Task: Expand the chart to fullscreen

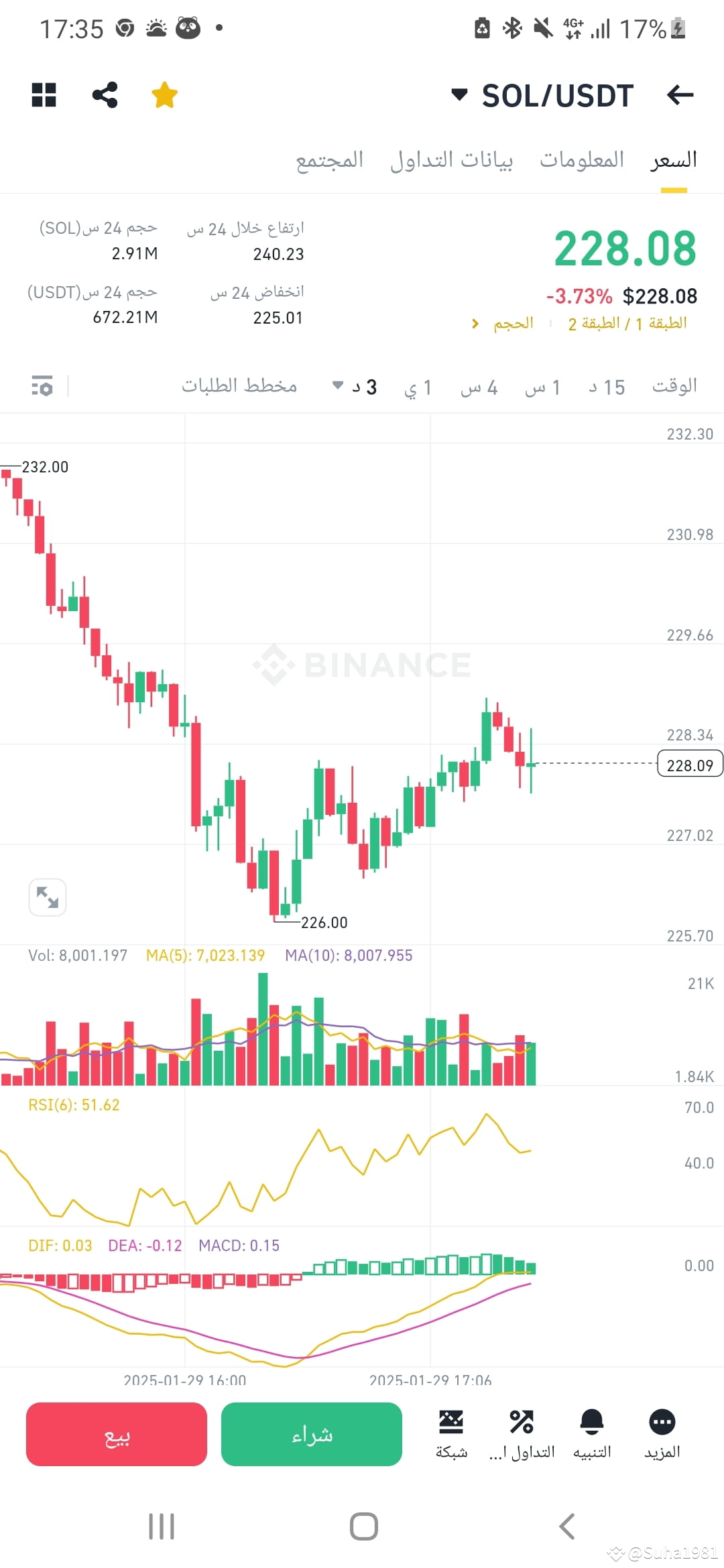Action: pyautogui.click(x=48, y=896)
